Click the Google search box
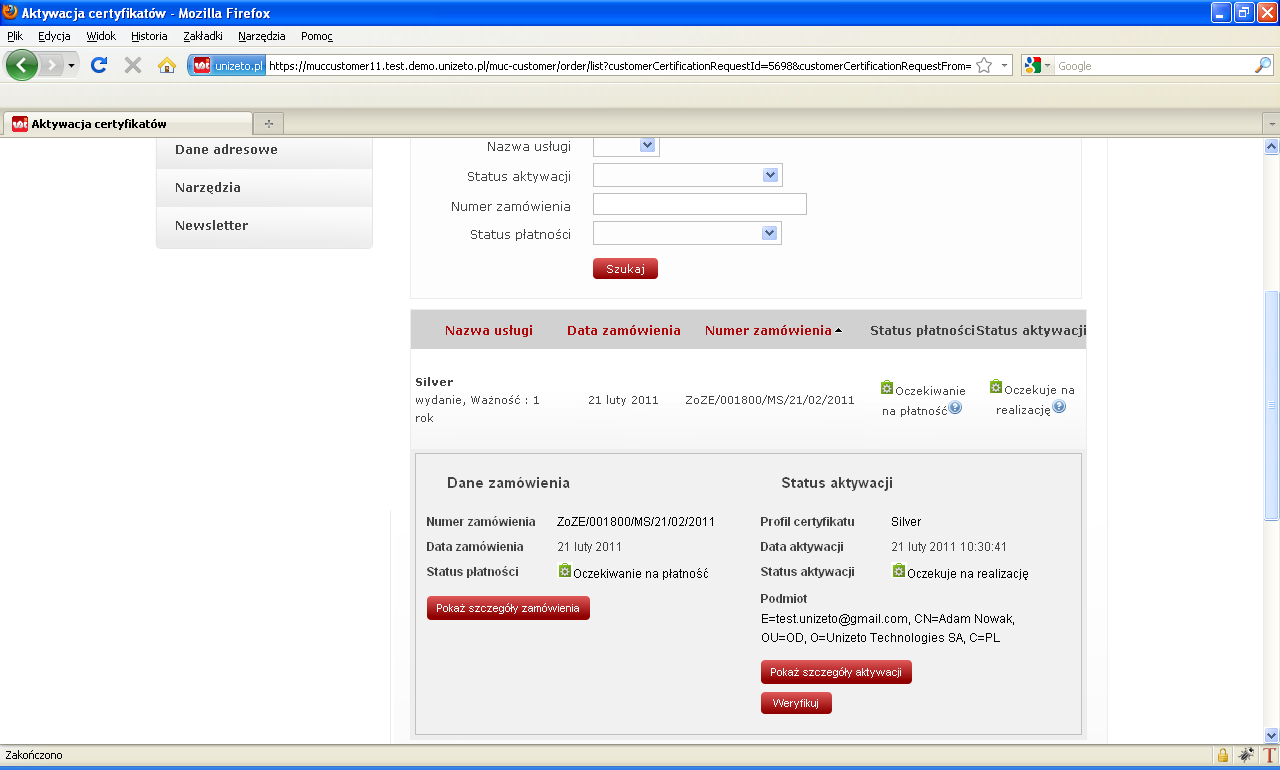The height and width of the screenshot is (770, 1280). 1154,66
